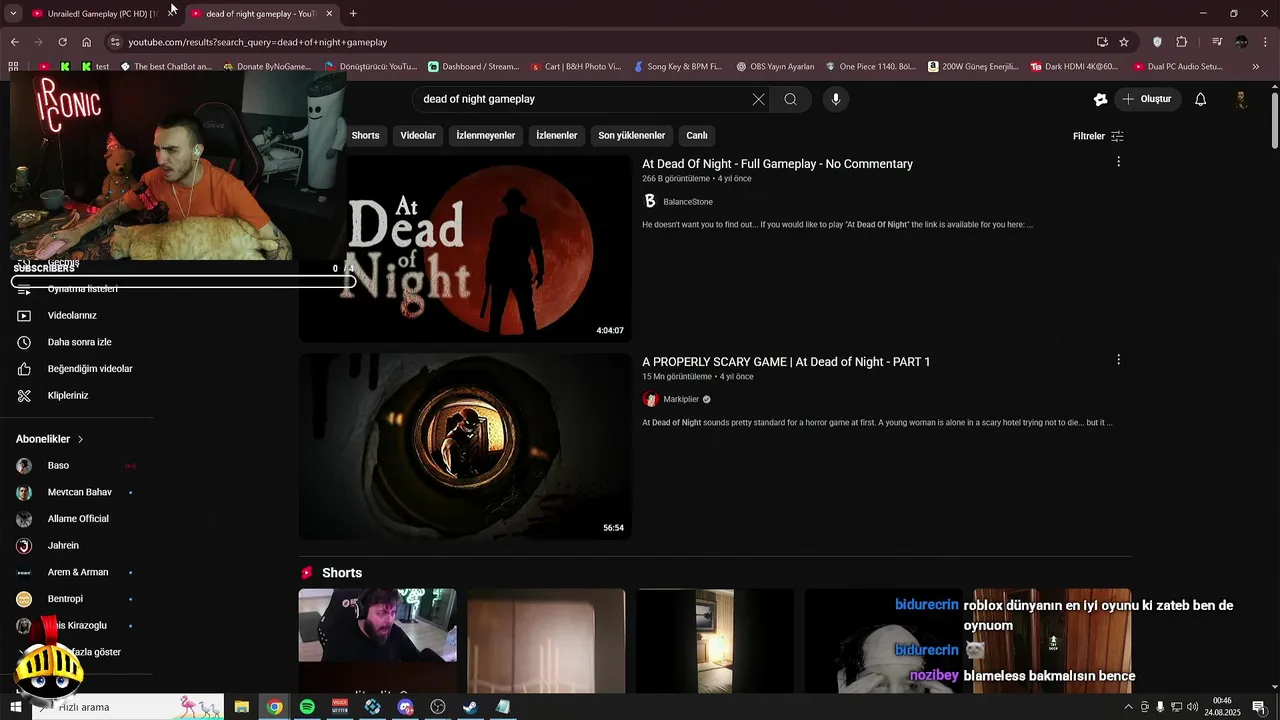This screenshot has height=720, width=1280.
Task: Select the Son yüklenenler filter chip
Action: [x=632, y=135]
